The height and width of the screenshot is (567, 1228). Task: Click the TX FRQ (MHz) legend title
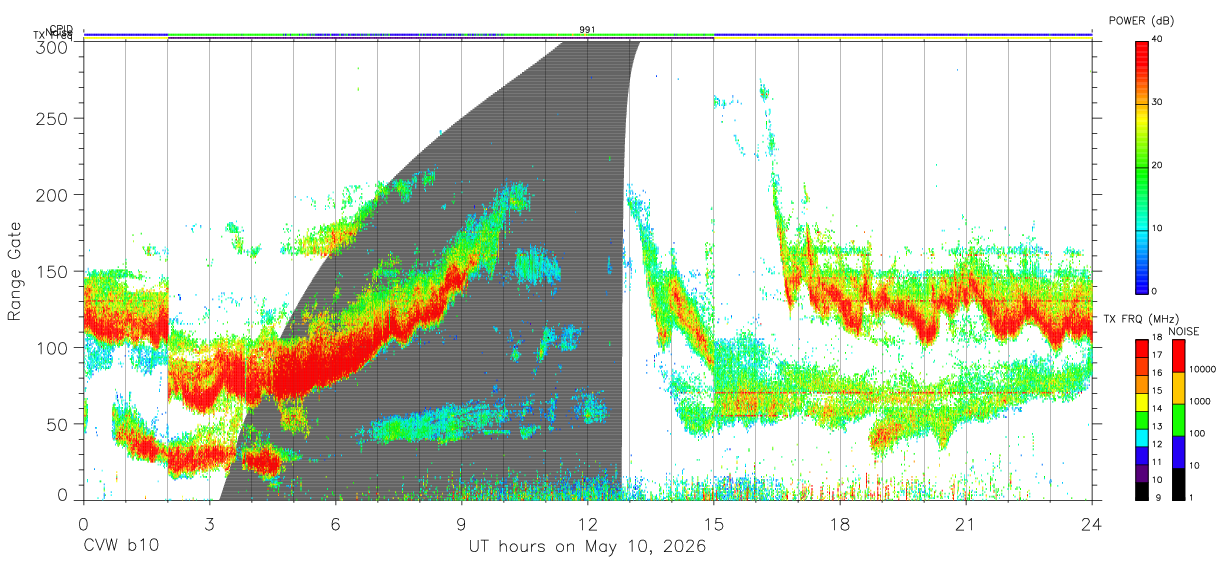click(1139, 319)
